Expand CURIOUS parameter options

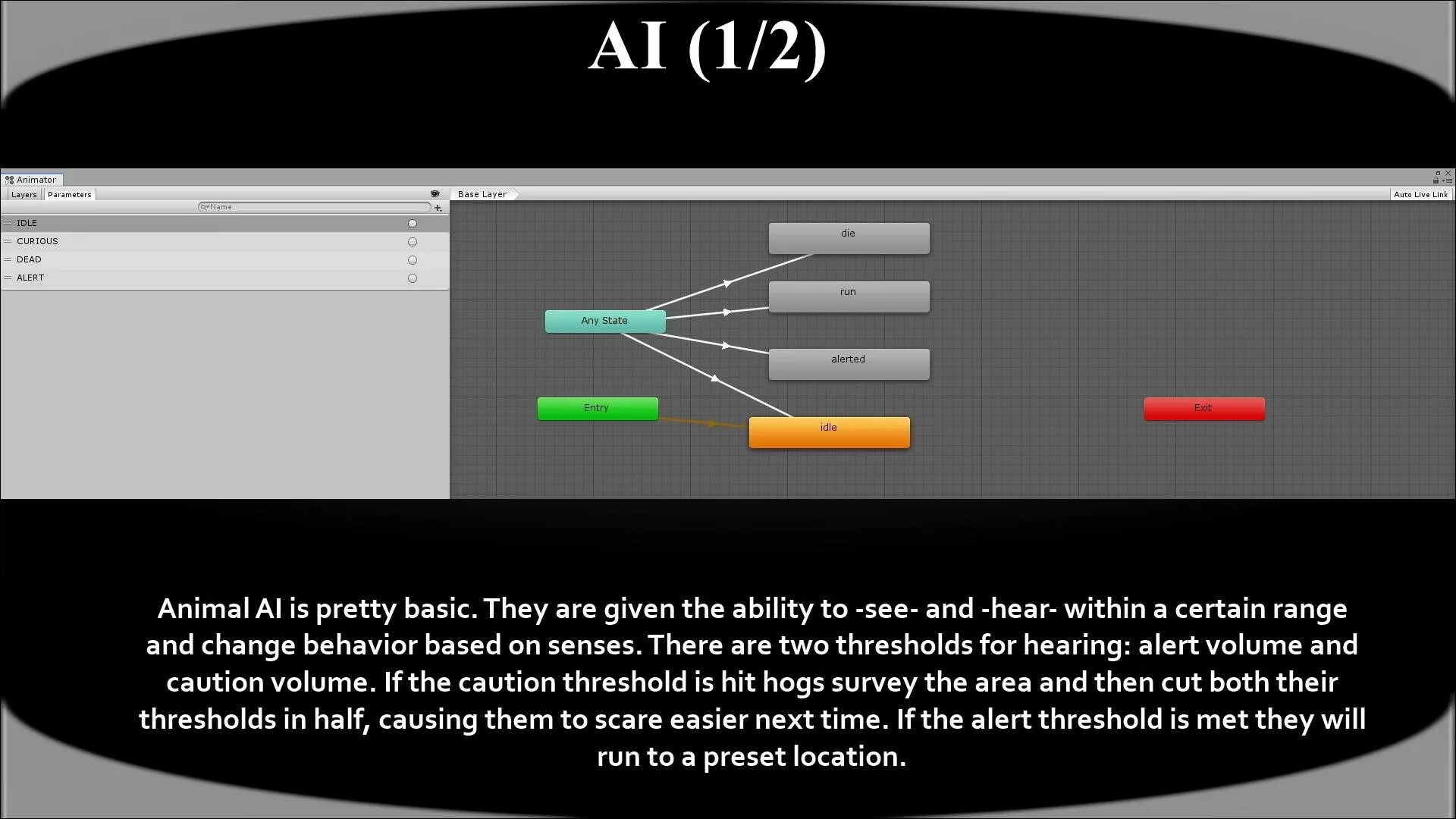pos(7,241)
